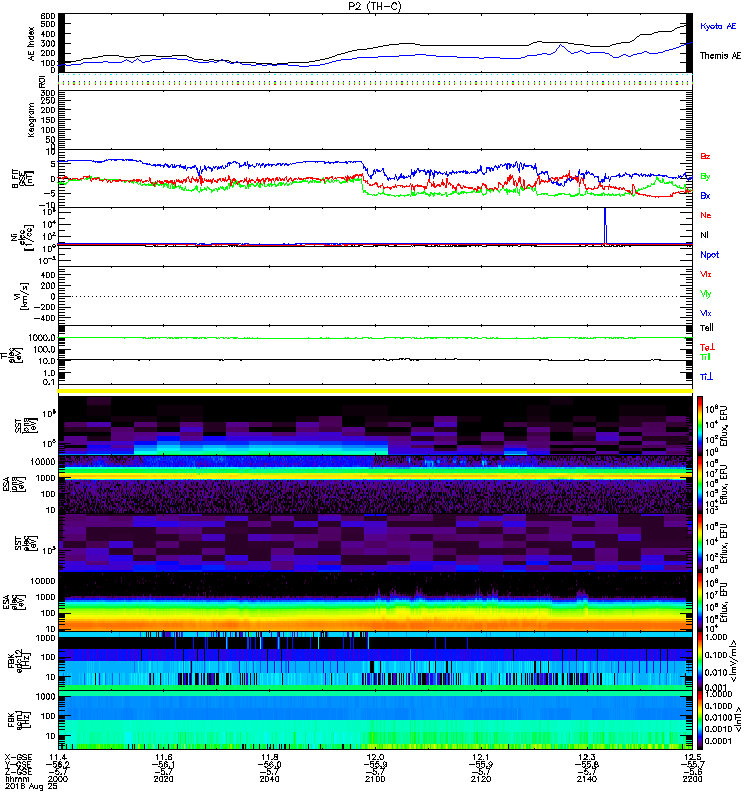Click the 2100 time tick label
Viewport: 750px width, 800px height.
[x=375, y=779]
